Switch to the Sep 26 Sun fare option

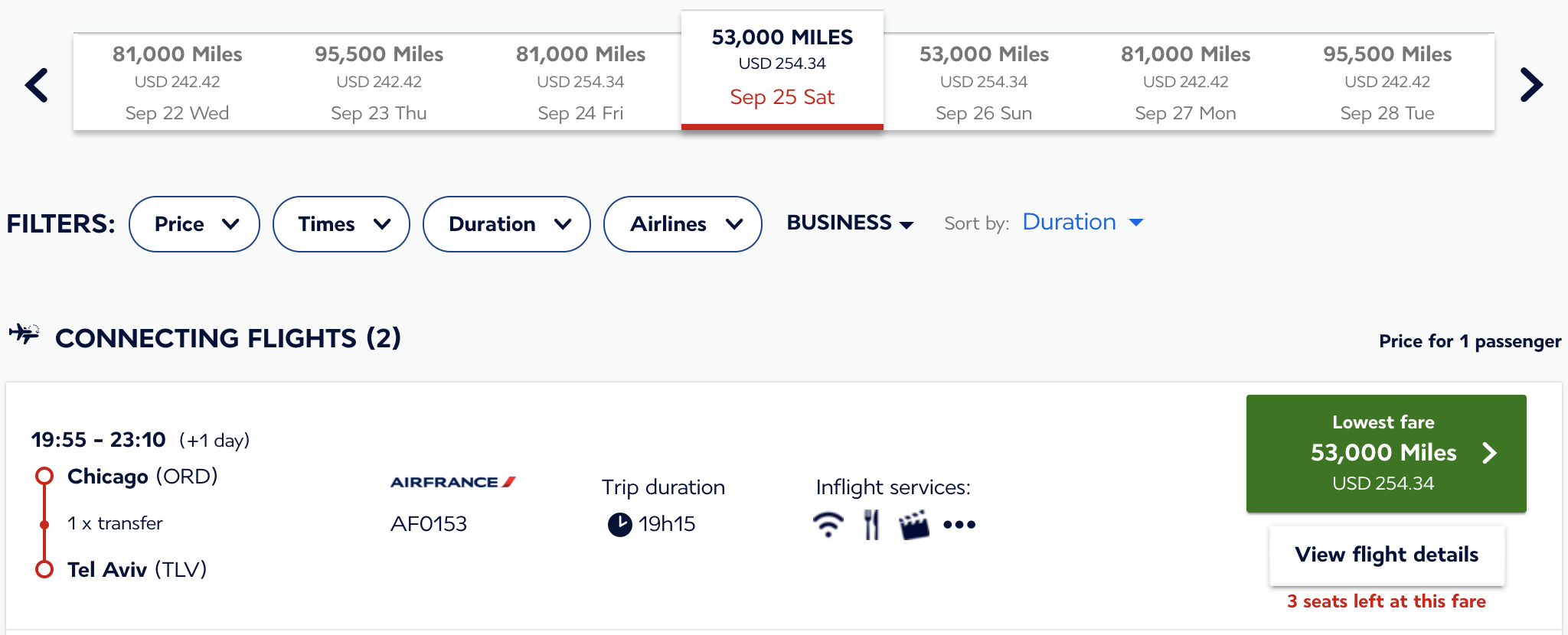[x=984, y=82]
